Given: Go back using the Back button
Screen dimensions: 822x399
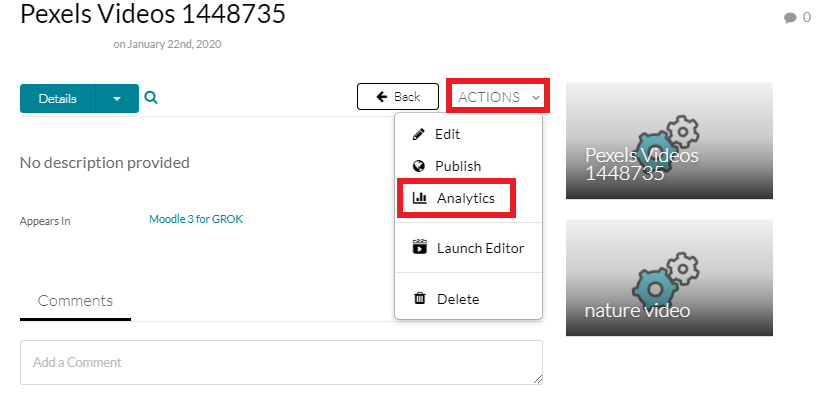Looking at the screenshot, I should pyautogui.click(x=398, y=96).
